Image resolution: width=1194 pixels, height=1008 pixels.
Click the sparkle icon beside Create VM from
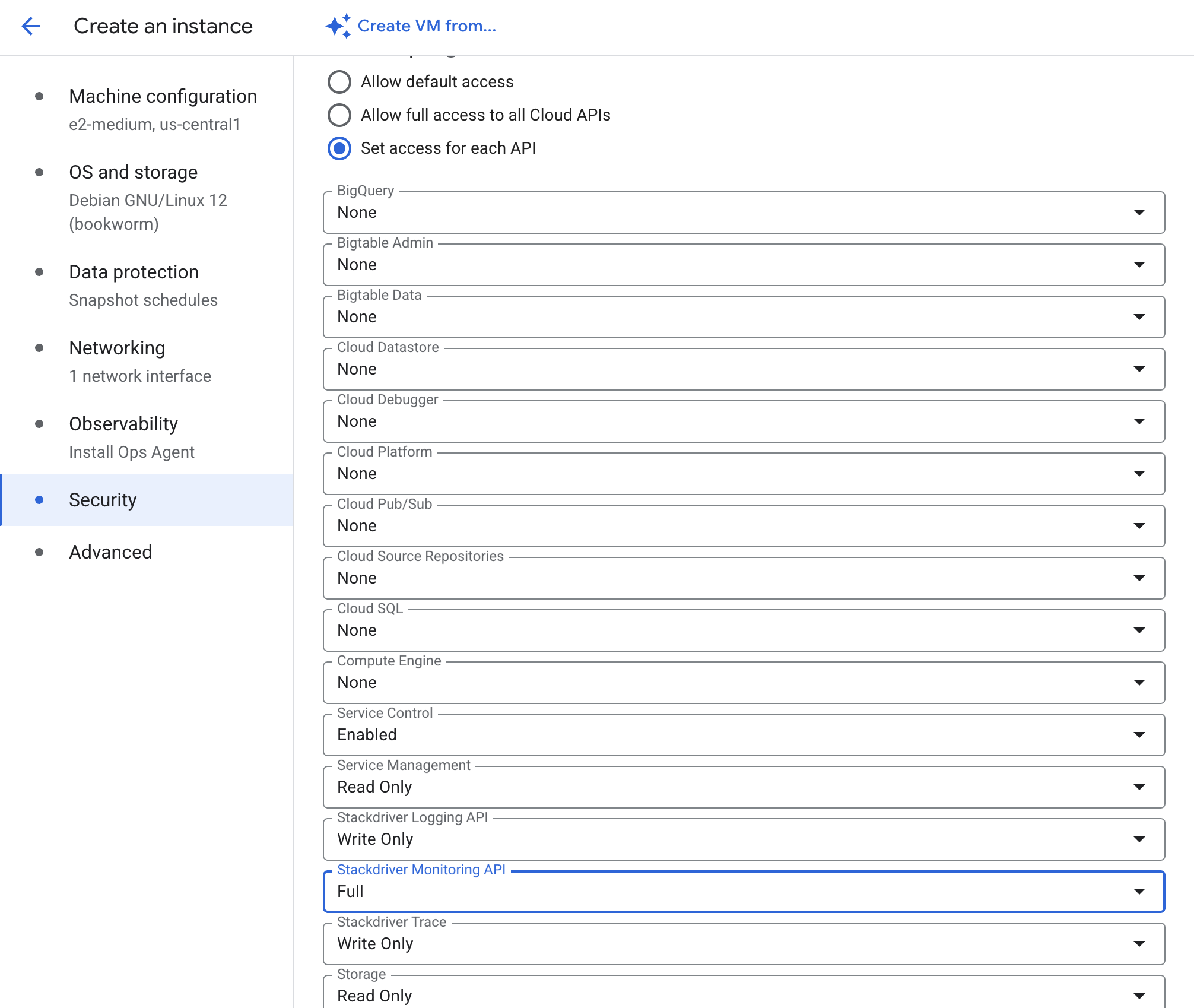pos(338,26)
